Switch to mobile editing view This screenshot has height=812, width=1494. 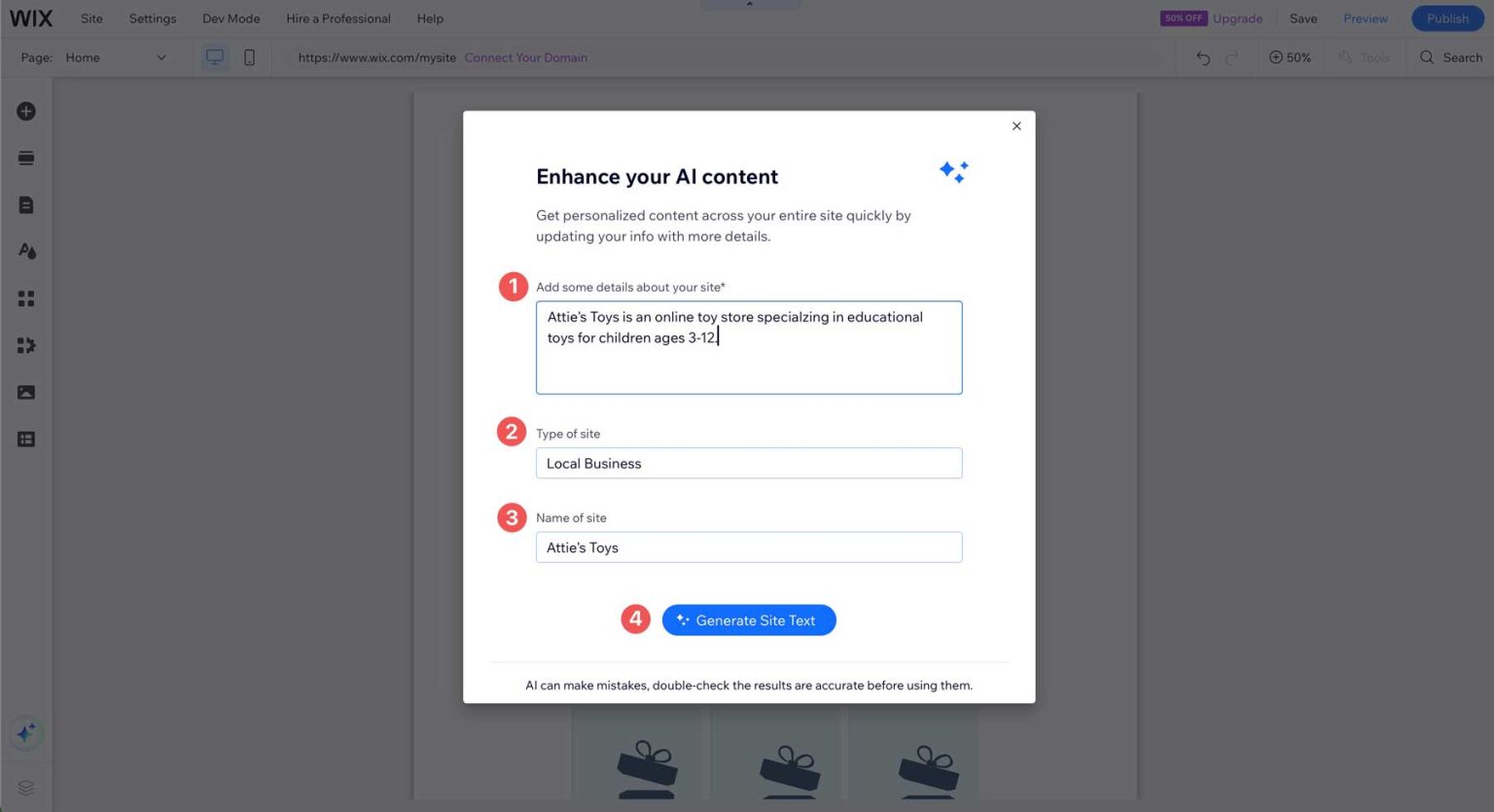pos(249,57)
